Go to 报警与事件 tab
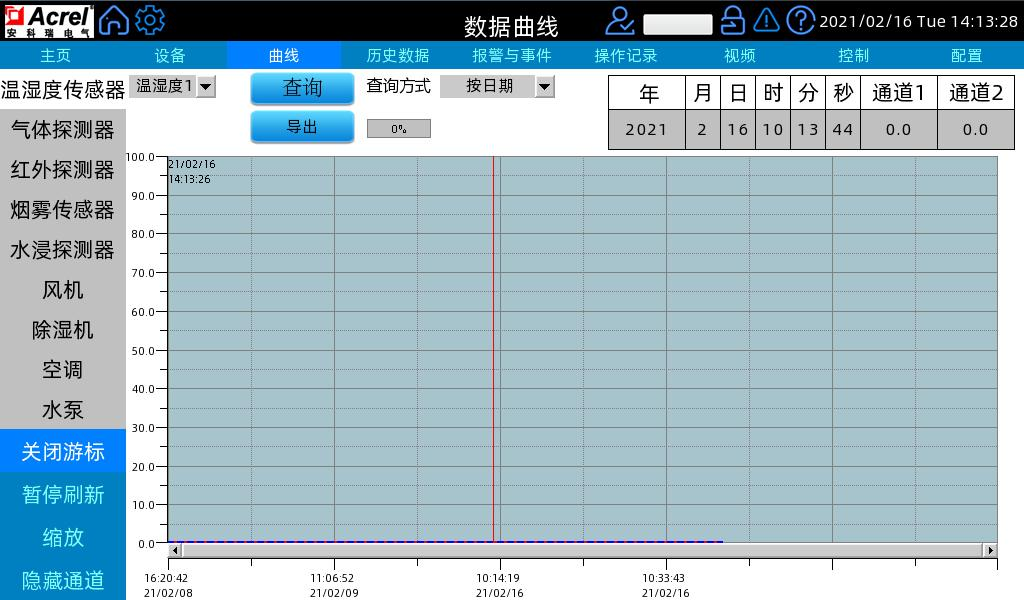 click(512, 55)
